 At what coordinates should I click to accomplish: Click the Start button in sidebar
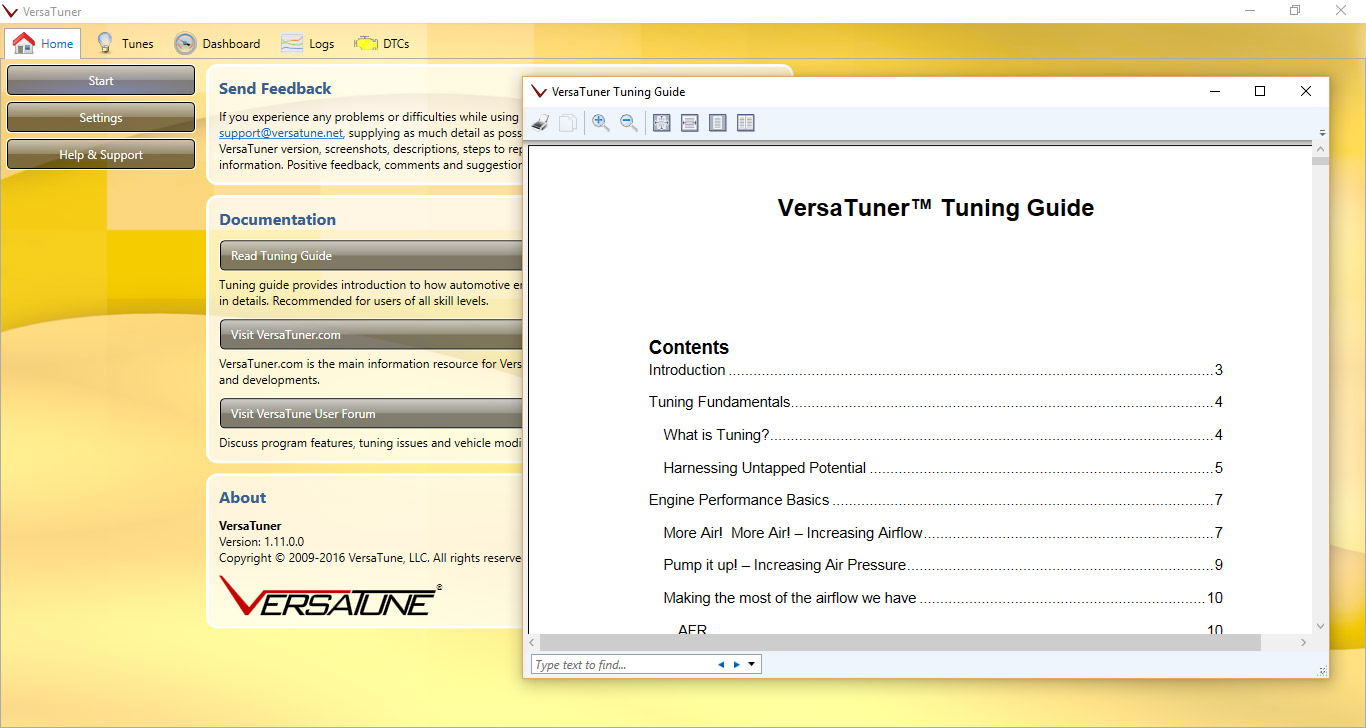click(x=101, y=81)
